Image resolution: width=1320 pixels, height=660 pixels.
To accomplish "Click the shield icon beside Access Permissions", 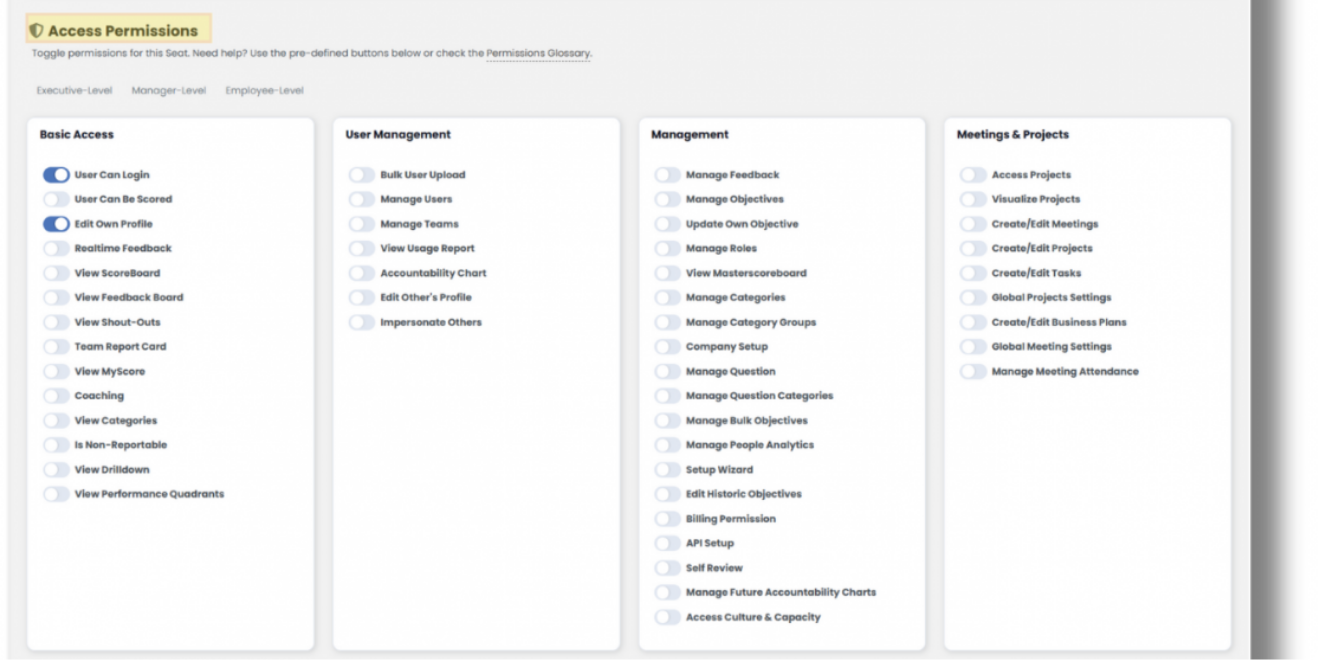I will [x=37, y=31].
